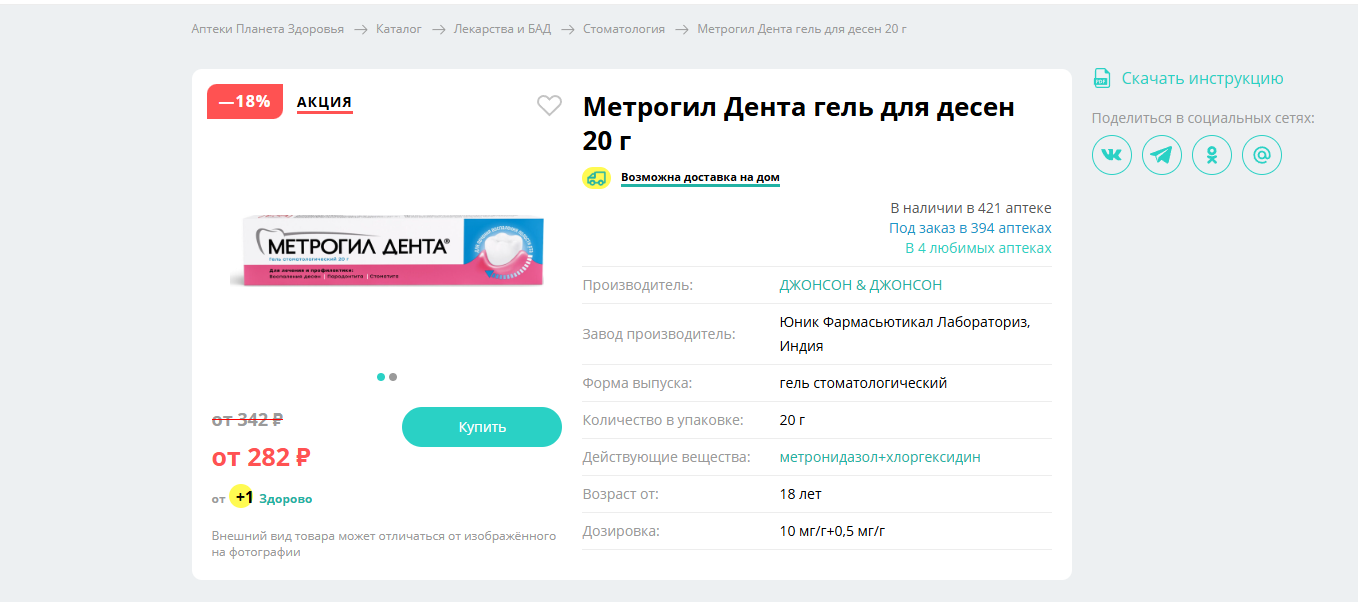Show second product image via carousel dot

point(393,377)
